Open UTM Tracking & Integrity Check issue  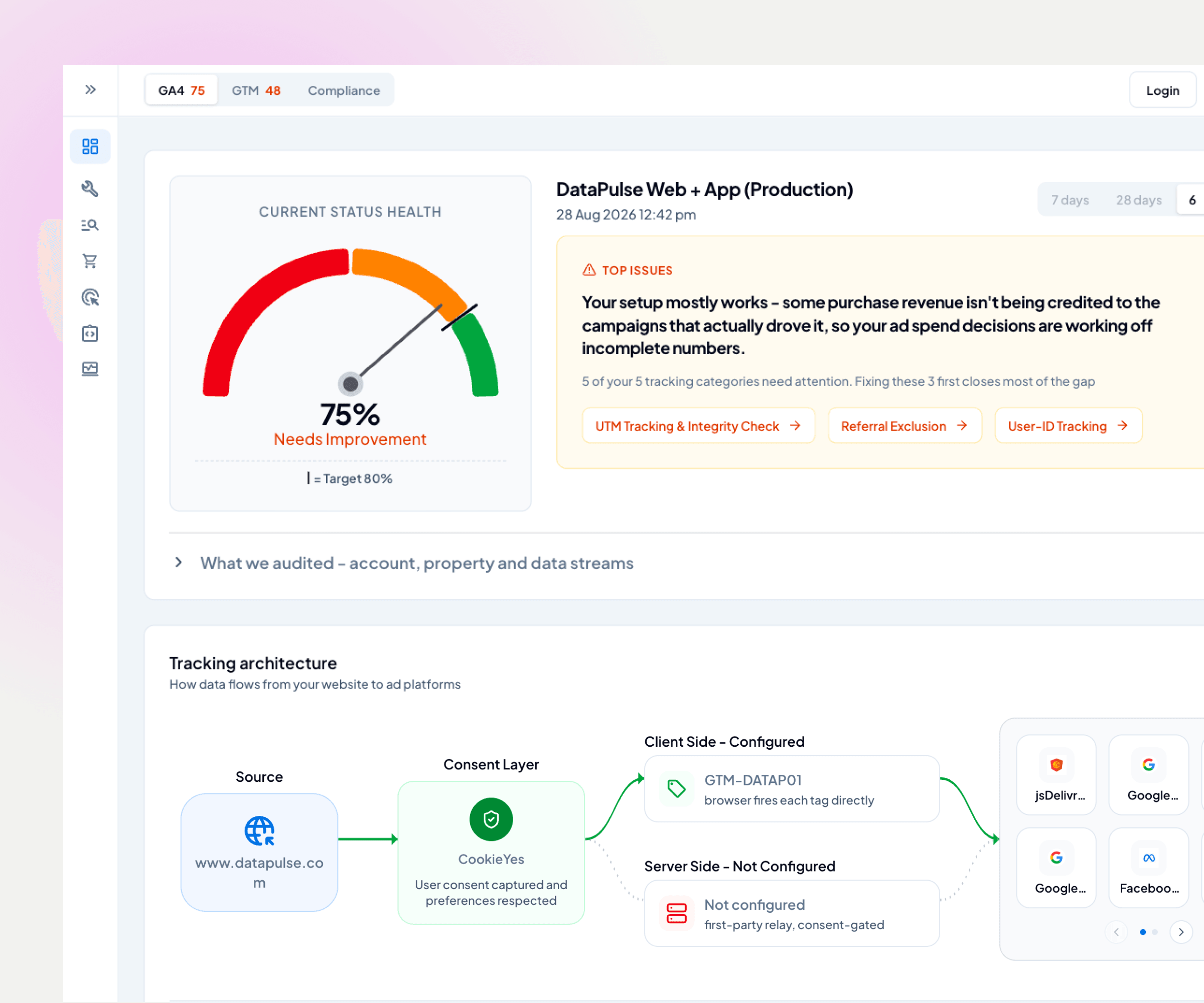coord(698,426)
